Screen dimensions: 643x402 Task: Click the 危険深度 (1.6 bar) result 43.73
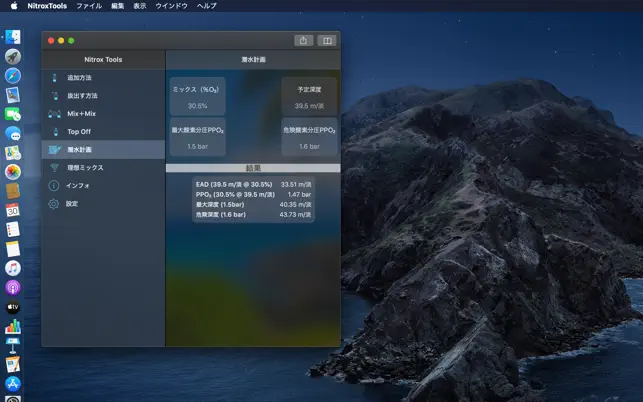click(x=295, y=215)
